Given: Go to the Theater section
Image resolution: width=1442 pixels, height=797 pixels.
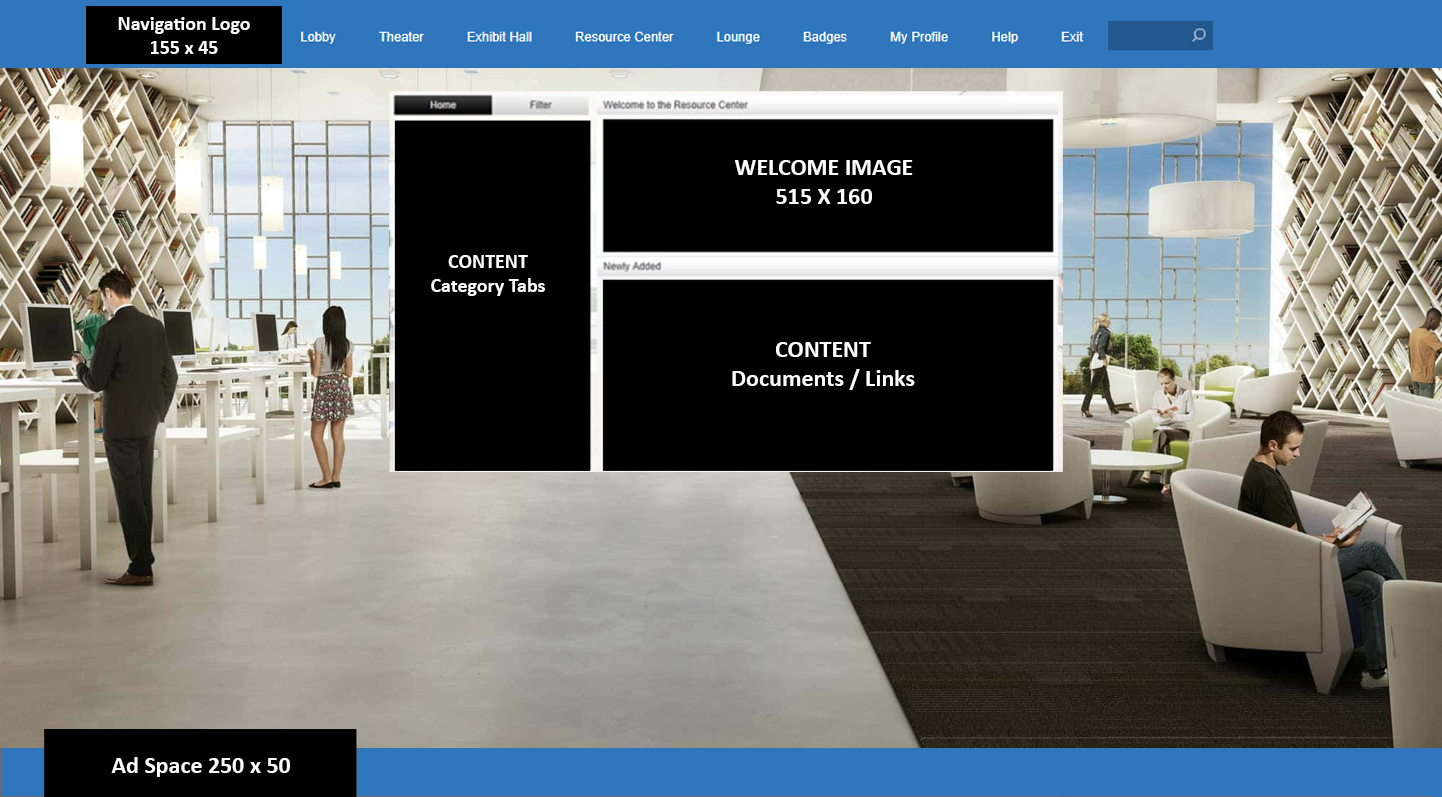Looking at the screenshot, I should 401,37.
